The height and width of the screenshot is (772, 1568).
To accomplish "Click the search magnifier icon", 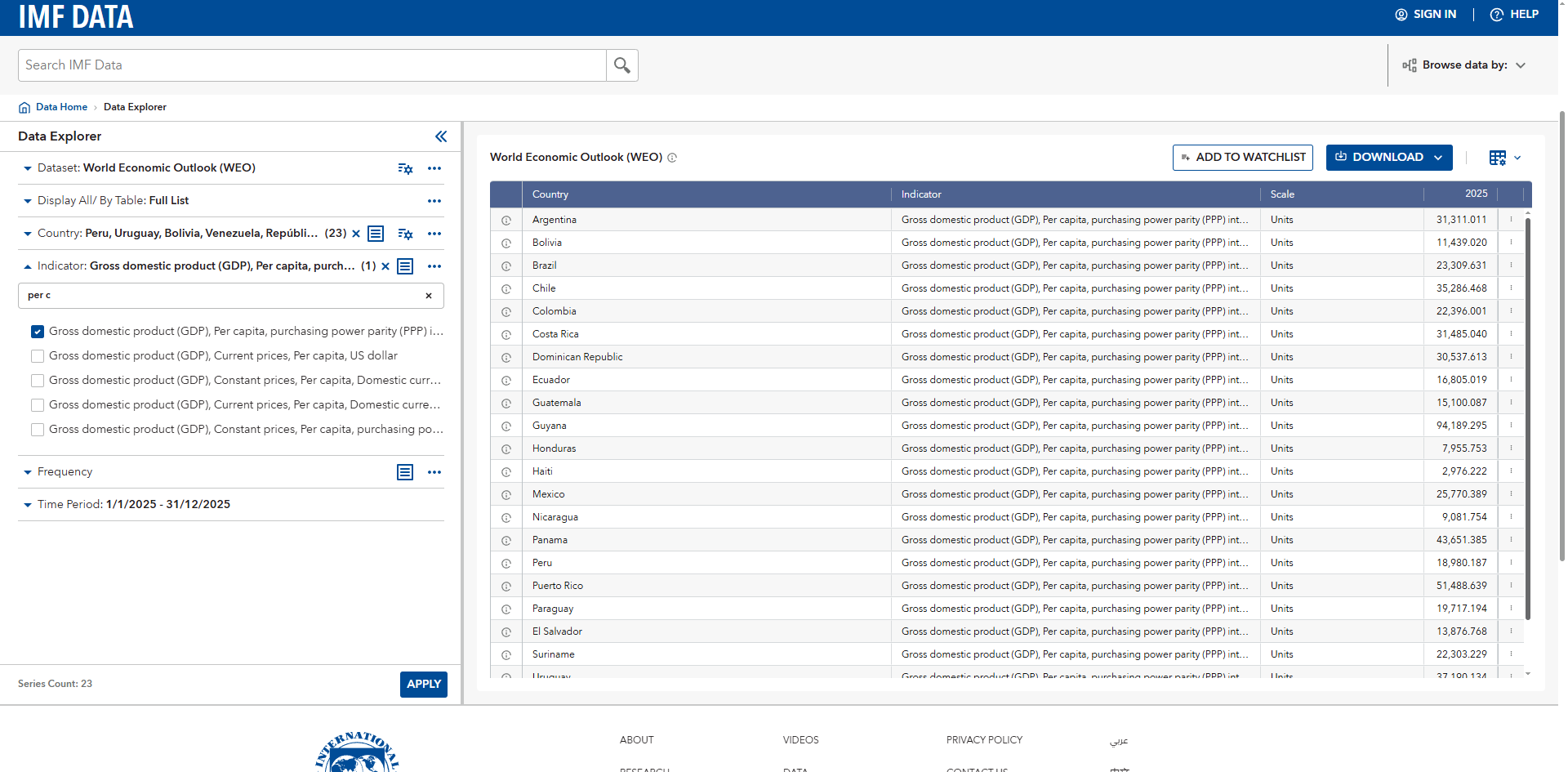I will pyautogui.click(x=621, y=65).
